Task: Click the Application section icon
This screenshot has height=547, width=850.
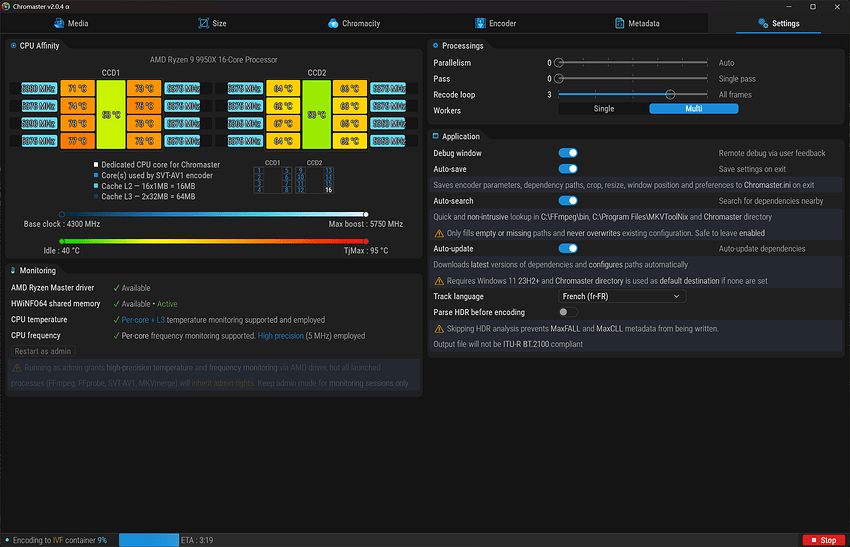Action: pos(435,136)
